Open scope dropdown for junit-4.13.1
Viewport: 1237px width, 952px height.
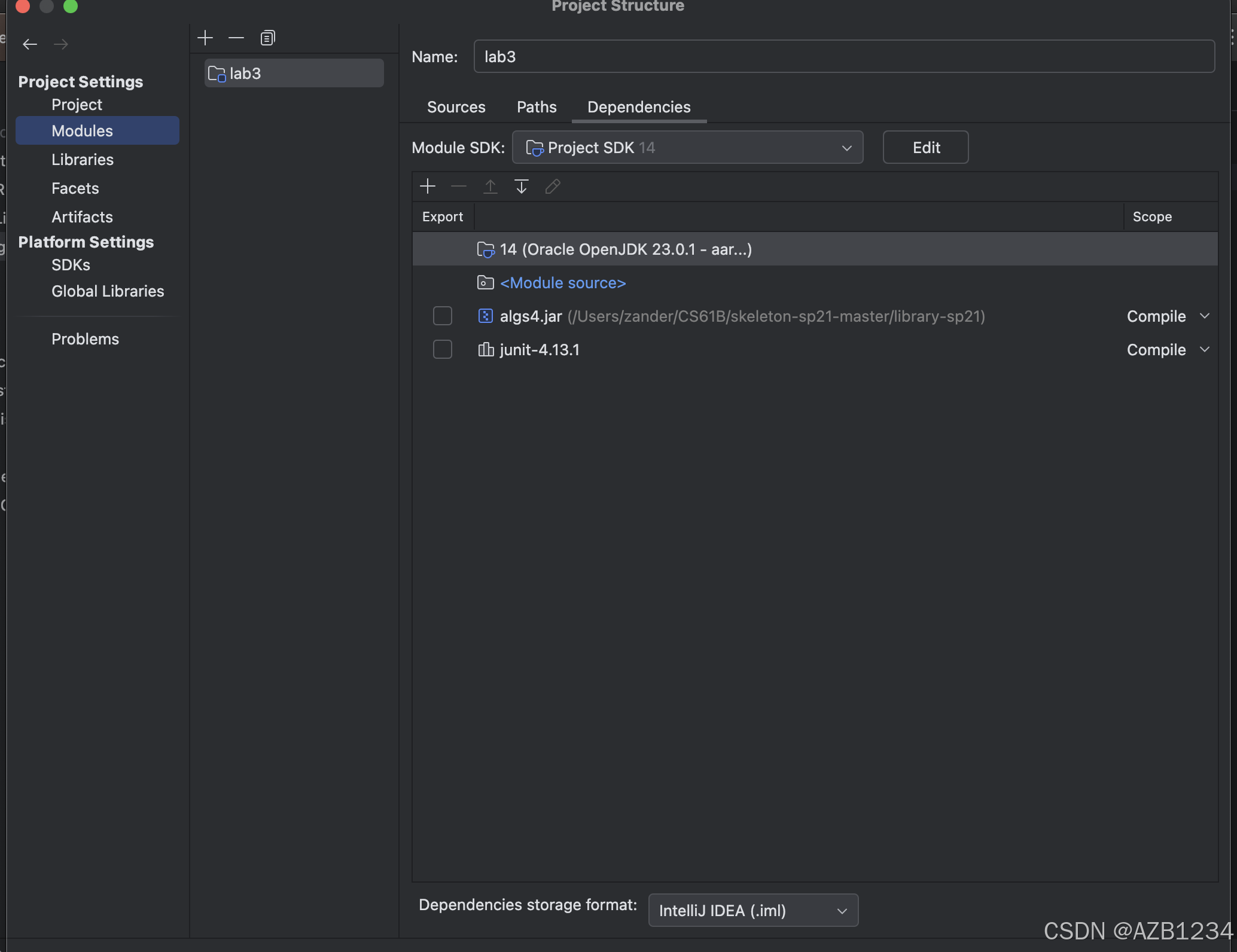[x=1168, y=349]
